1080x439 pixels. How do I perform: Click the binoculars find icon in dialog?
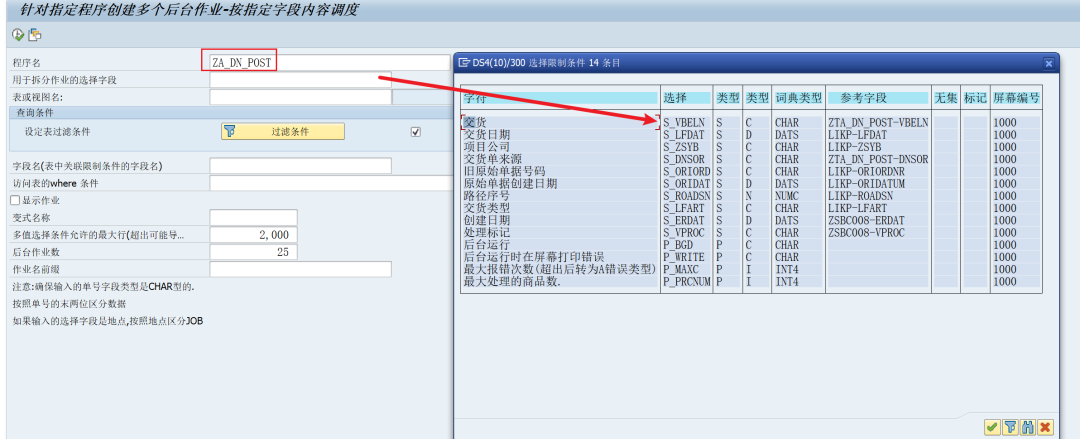tap(1028, 427)
